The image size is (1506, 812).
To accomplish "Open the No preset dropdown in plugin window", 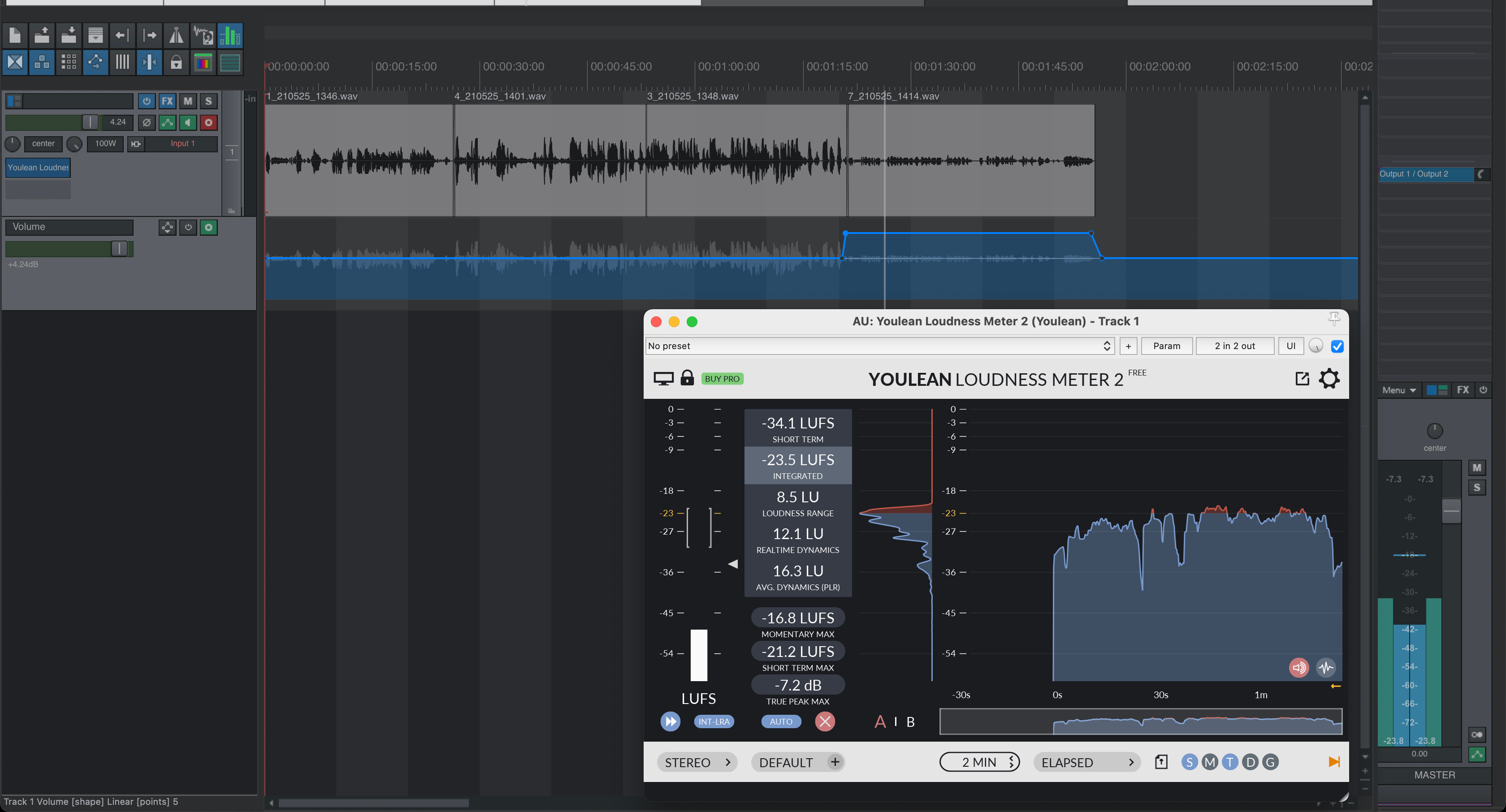I will tap(879, 346).
